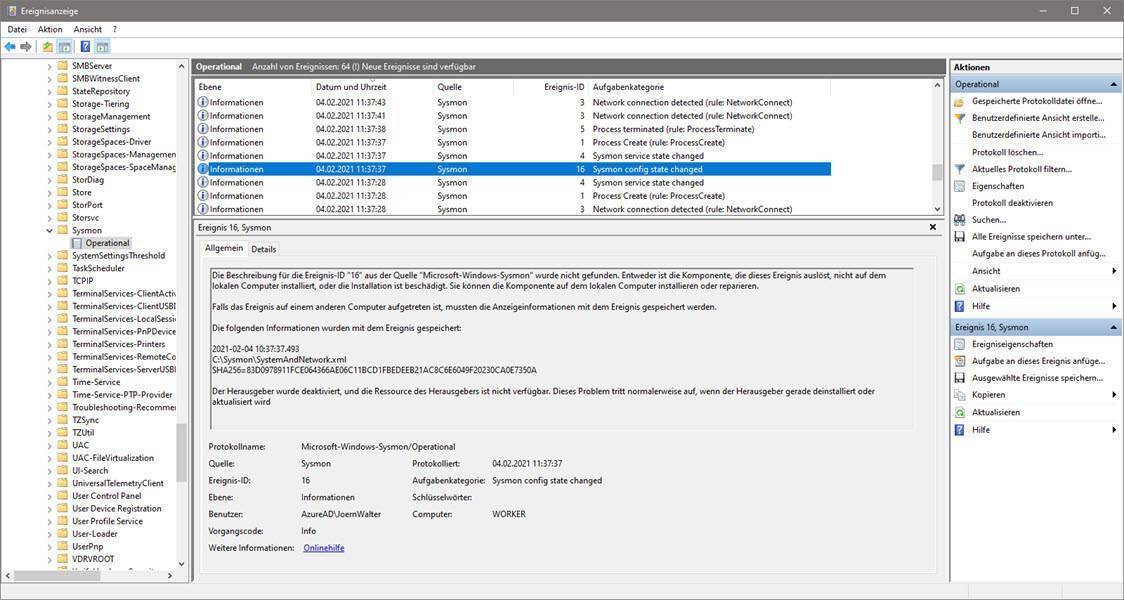
Task: Click the event list vertical scrollbar down arrow
Action: point(937,209)
